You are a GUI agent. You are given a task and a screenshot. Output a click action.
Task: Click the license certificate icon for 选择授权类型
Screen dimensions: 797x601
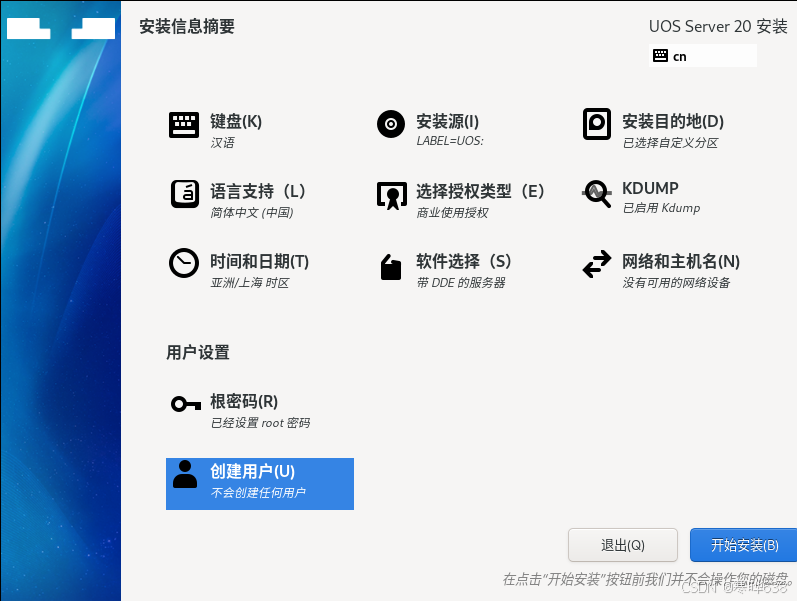(x=391, y=196)
